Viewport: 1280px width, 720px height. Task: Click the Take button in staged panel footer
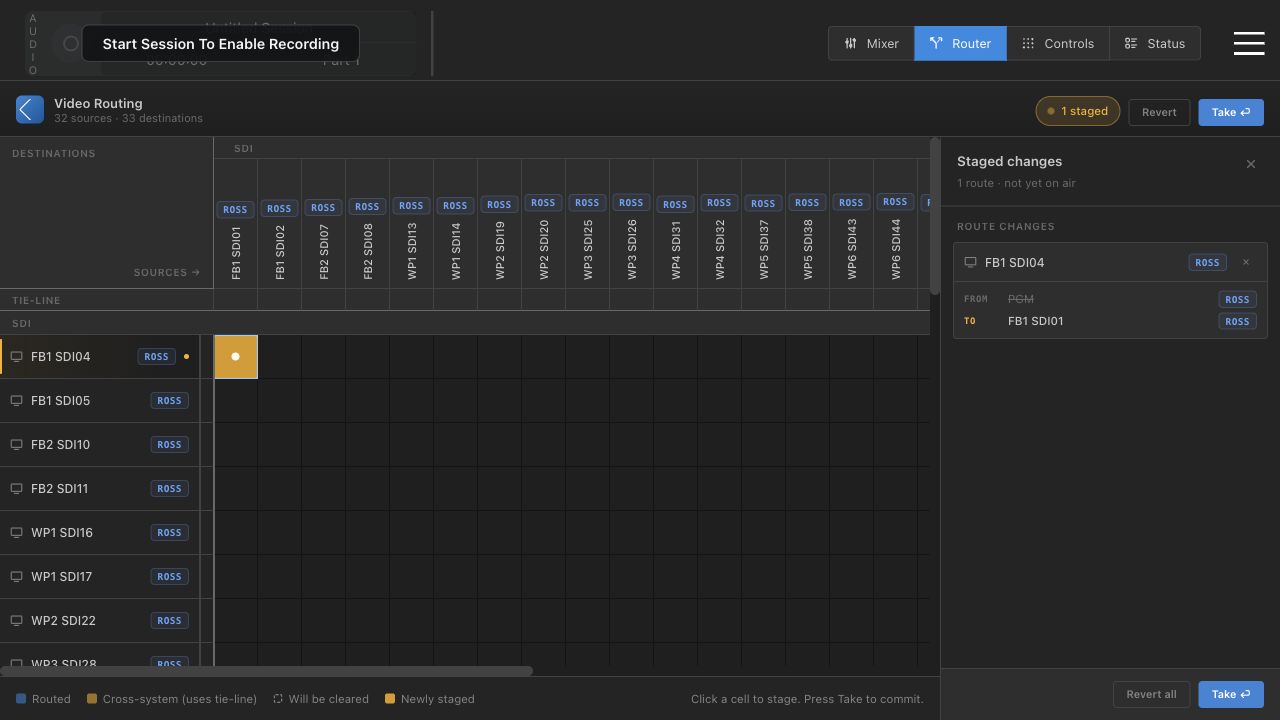coord(1231,694)
